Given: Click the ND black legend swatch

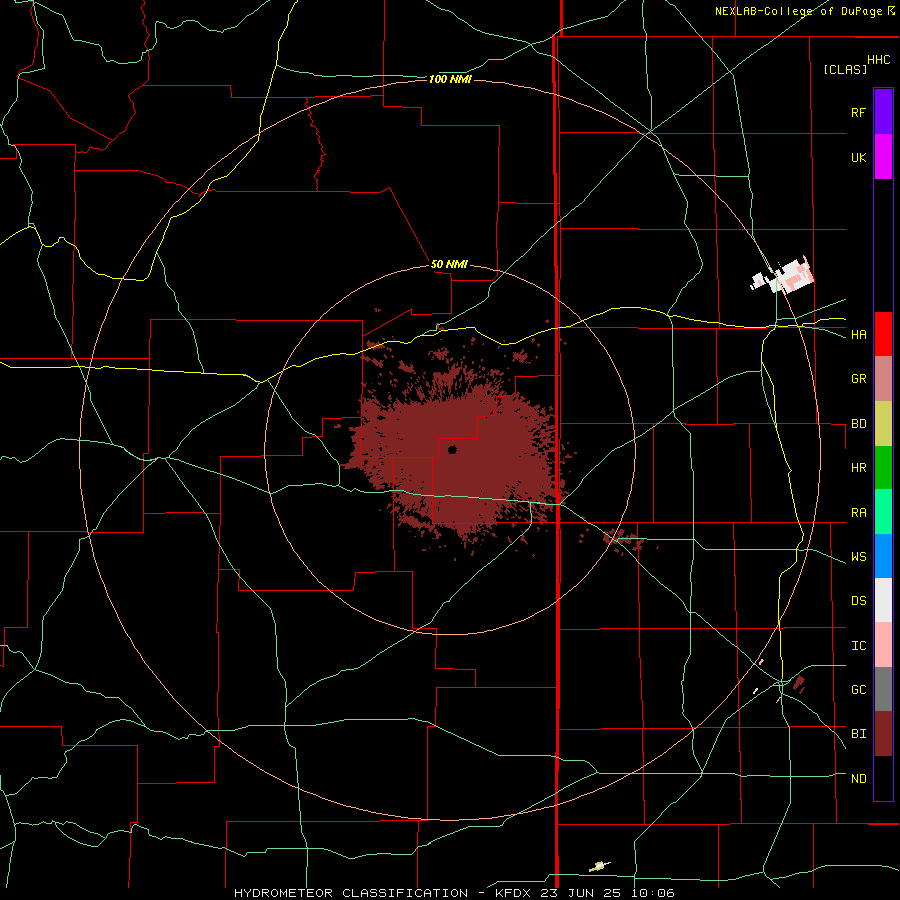Looking at the screenshot, I should [883, 778].
